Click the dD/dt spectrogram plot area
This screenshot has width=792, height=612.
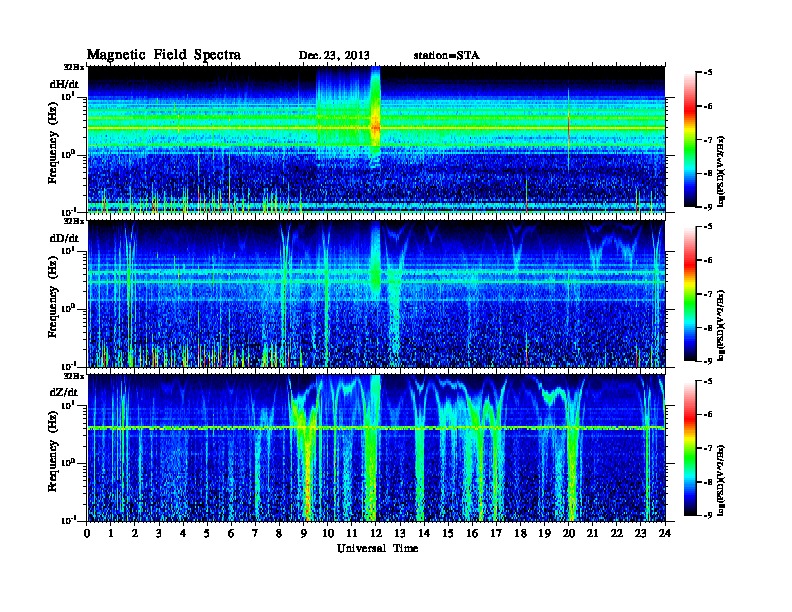click(377, 294)
